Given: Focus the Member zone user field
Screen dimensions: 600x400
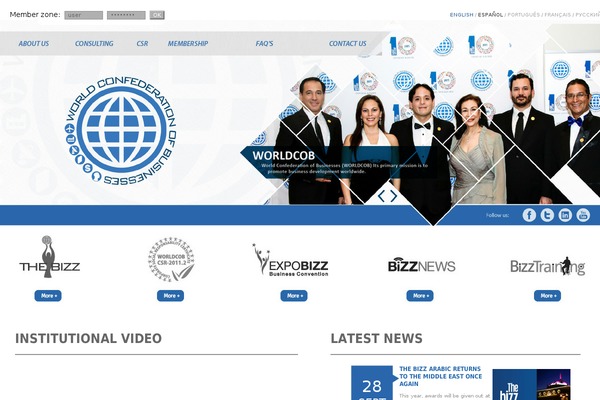Looking at the screenshot, I should pyautogui.click(x=83, y=15).
